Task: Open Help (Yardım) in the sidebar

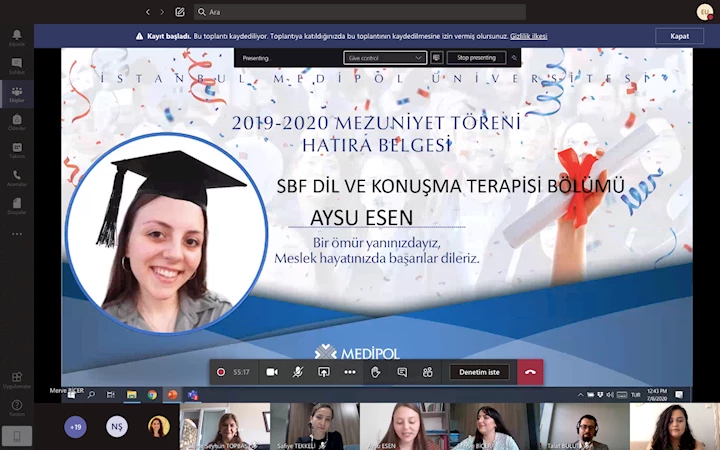Action: coord(17,408)
